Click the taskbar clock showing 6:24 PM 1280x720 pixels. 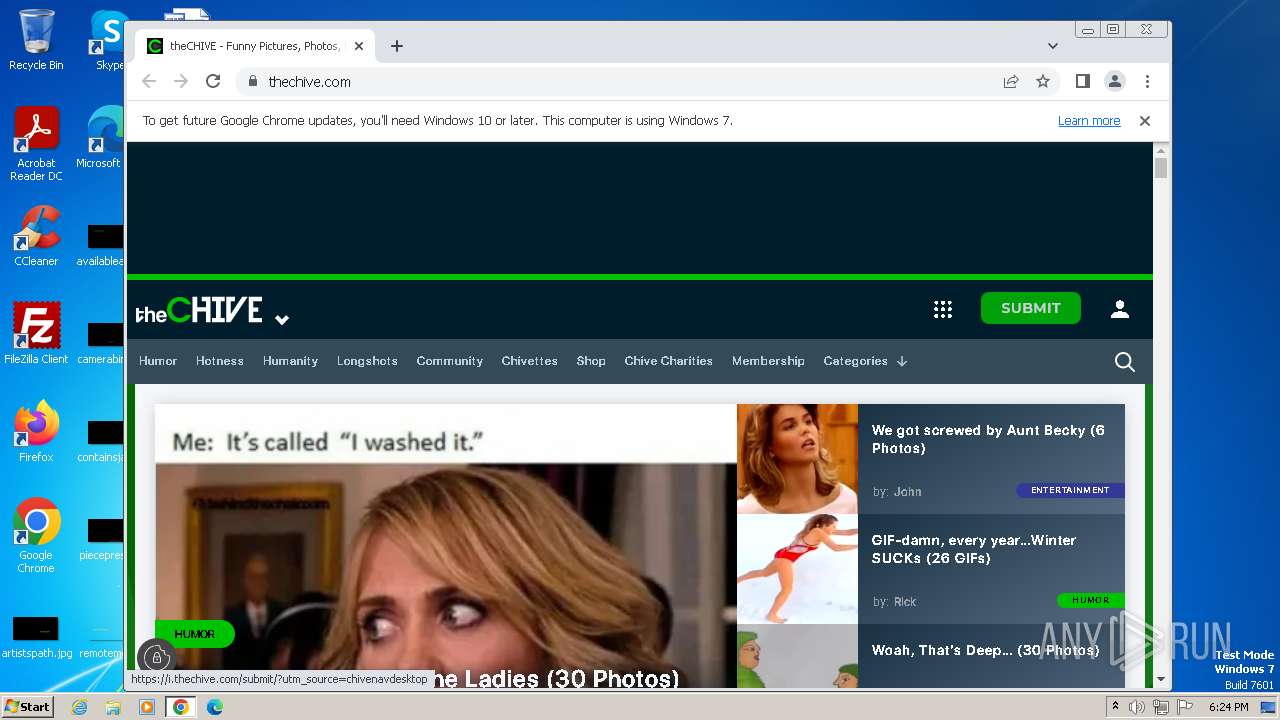(x=1228, y=707)
